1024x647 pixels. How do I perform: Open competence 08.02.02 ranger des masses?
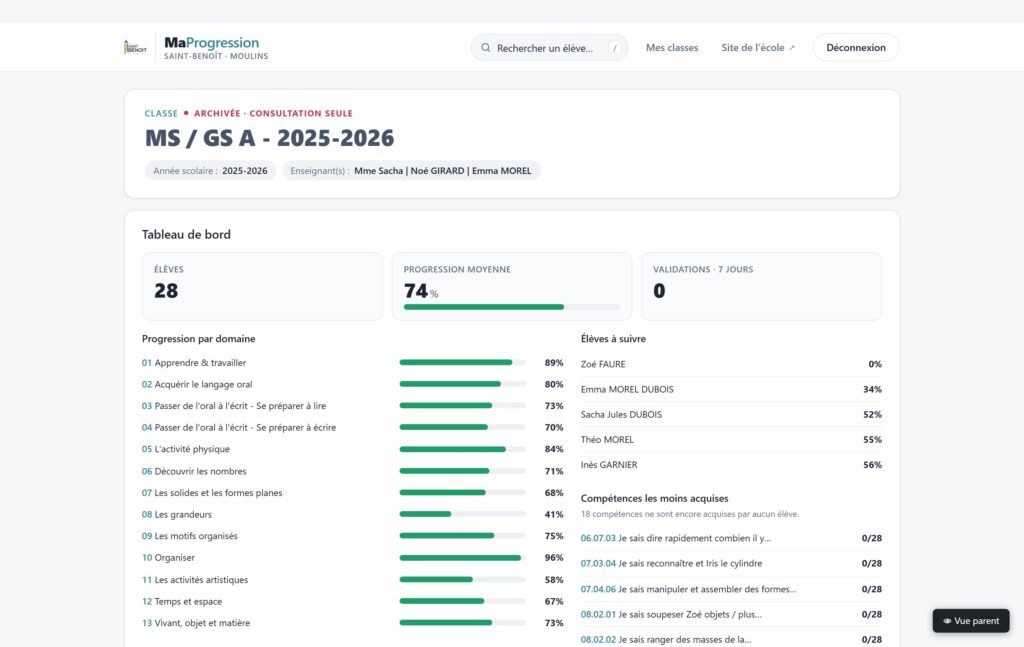[731, 639]
